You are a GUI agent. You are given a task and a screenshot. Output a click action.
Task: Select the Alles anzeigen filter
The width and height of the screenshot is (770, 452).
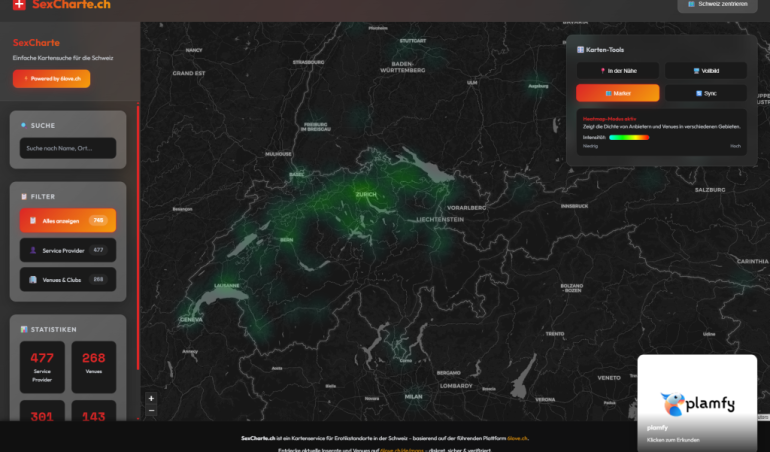[67, 220]
